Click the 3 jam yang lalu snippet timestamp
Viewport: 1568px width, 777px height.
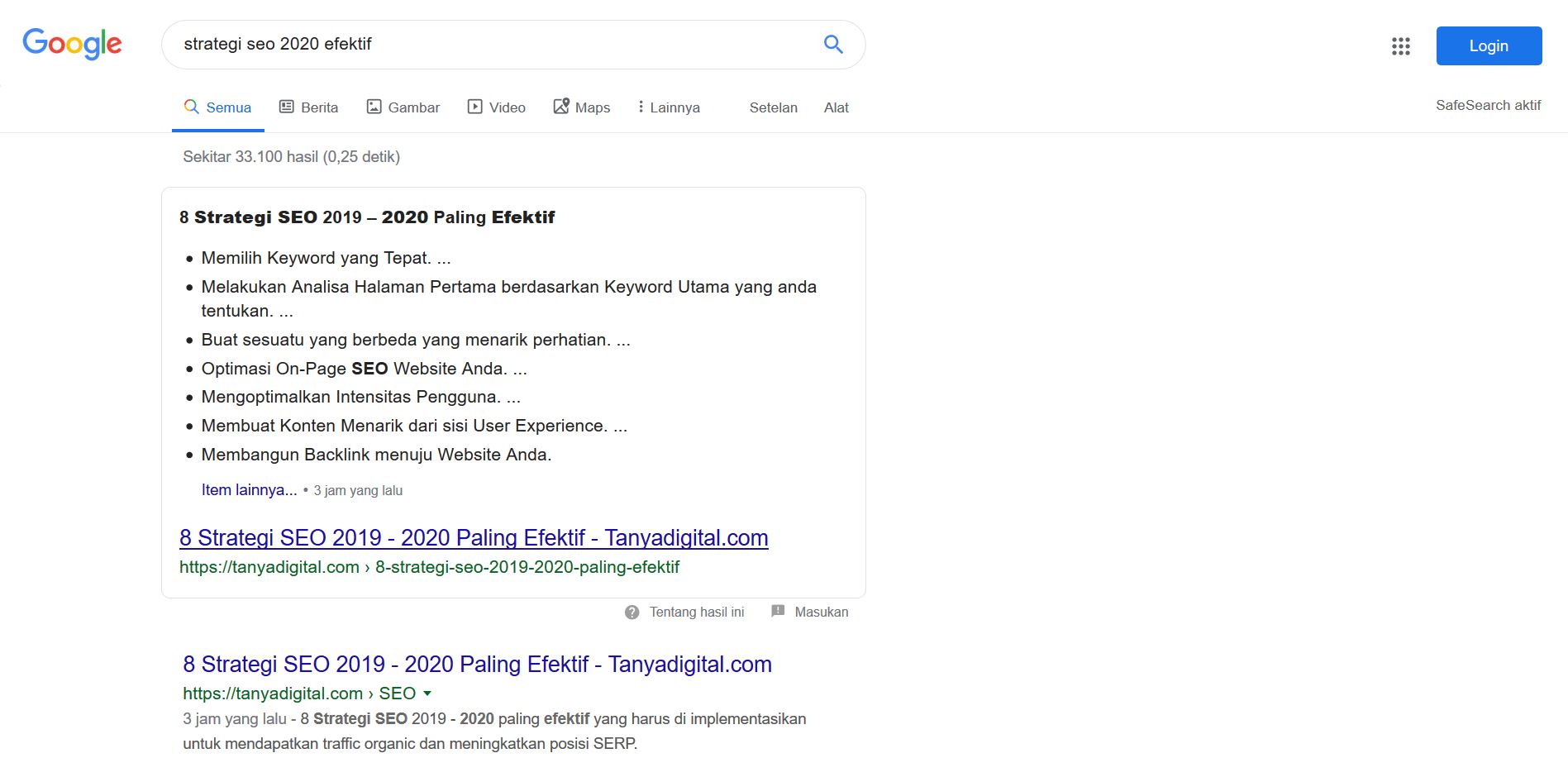coord(358,490)
